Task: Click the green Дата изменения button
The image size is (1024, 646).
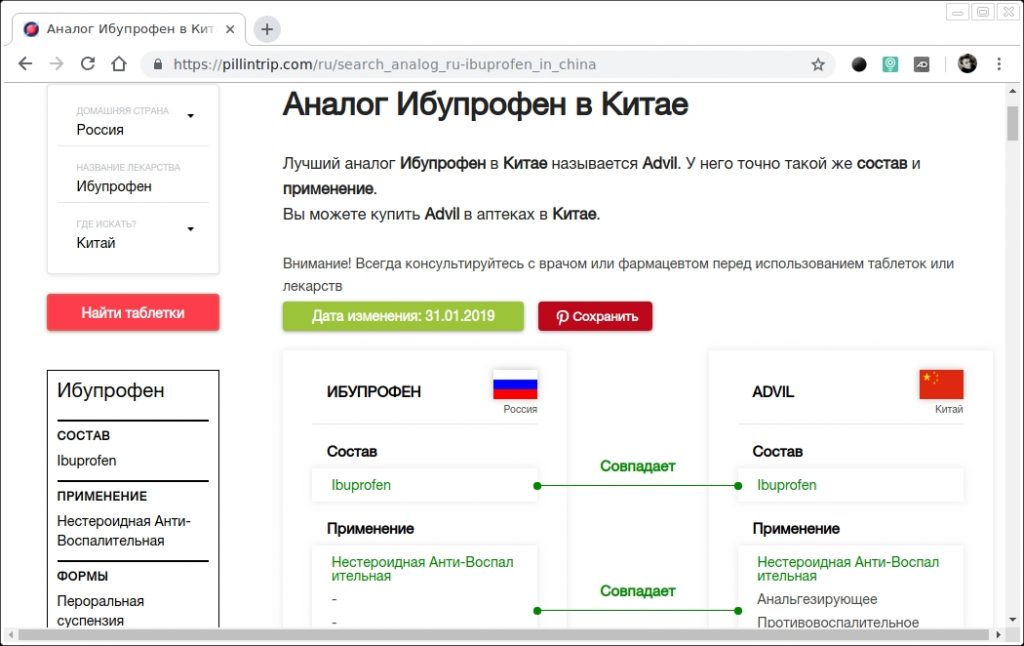Action: 403,316
